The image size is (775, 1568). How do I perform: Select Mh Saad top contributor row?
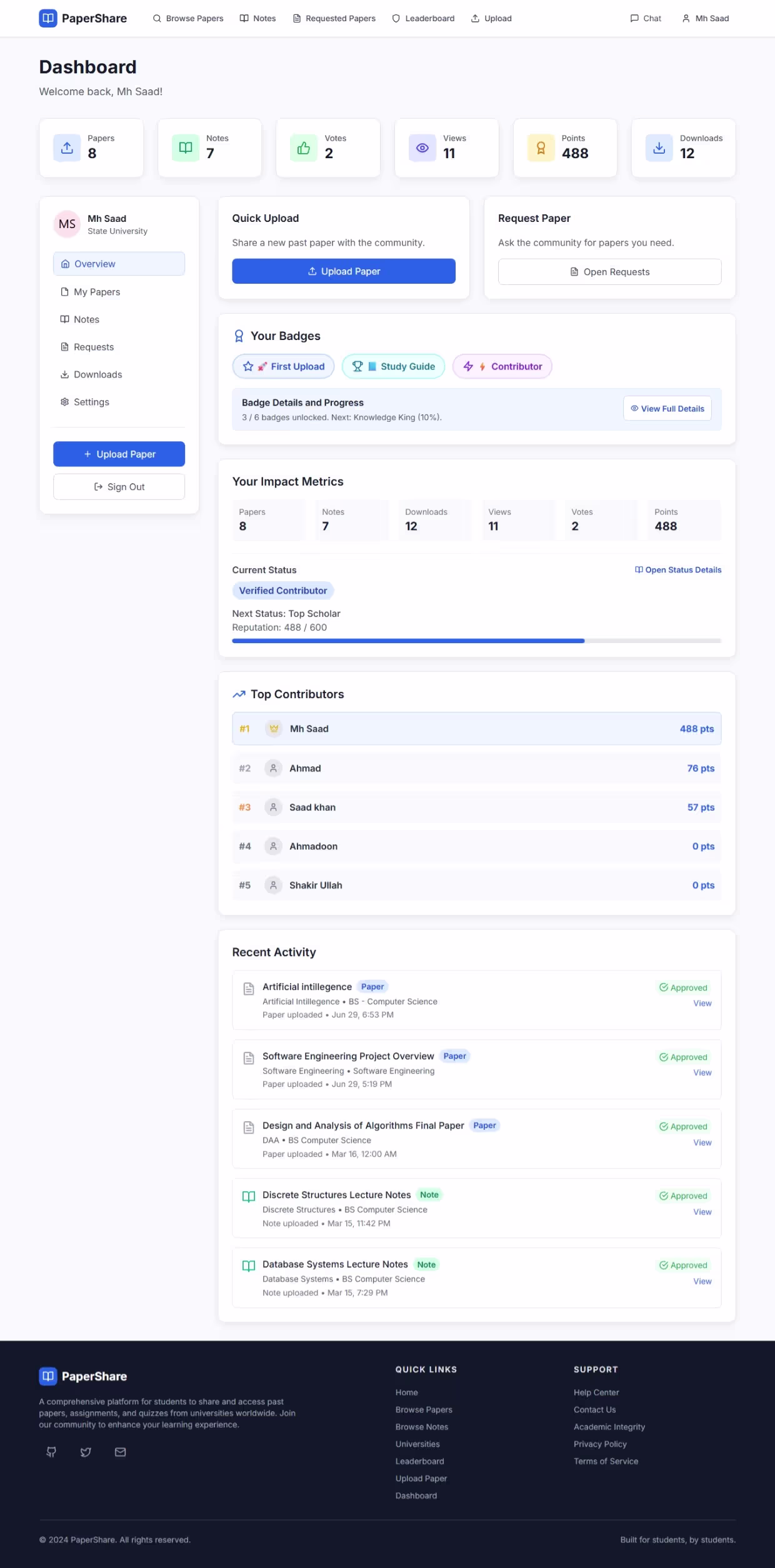click(x=477, y=729)
